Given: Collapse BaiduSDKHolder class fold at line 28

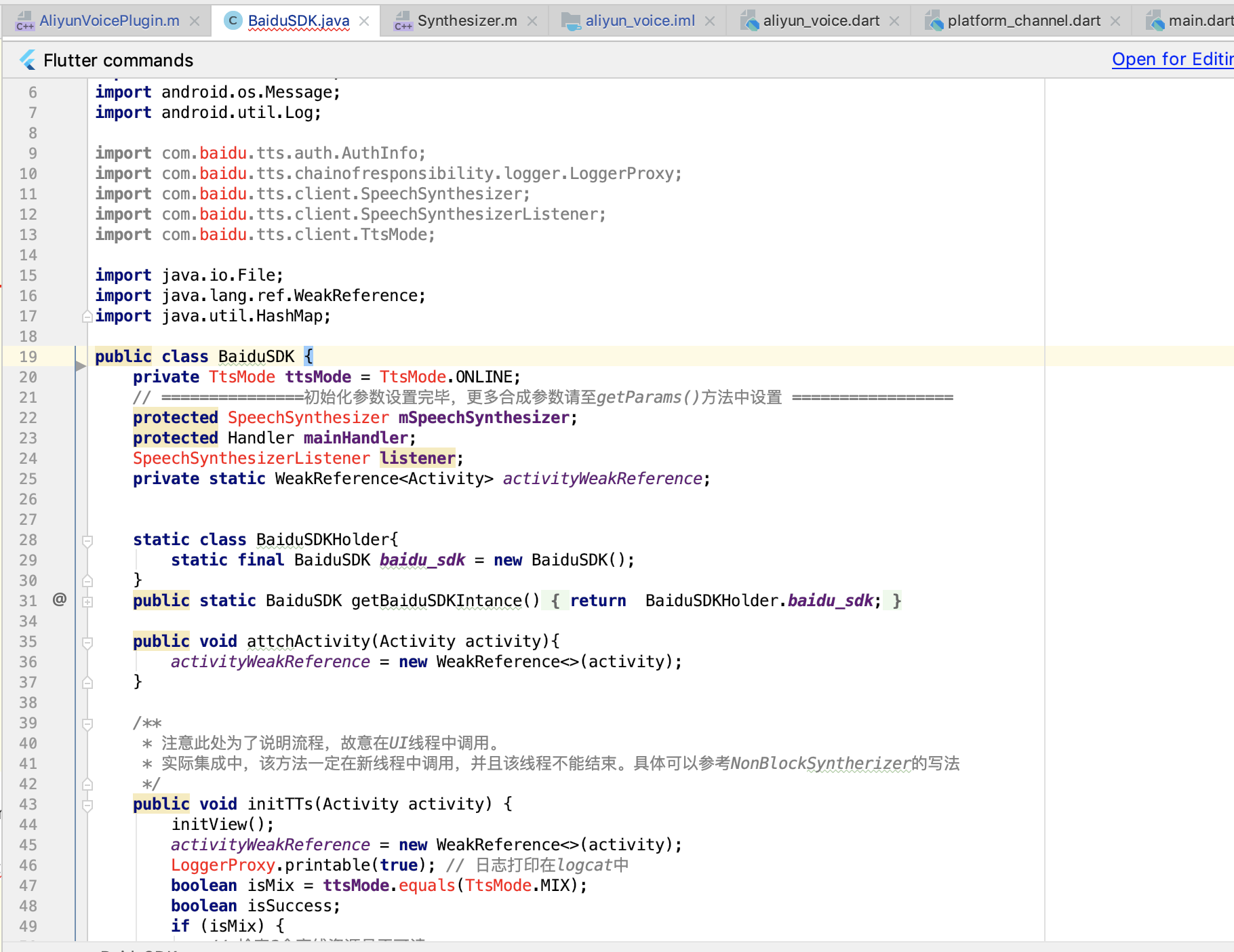Looking at the screenshot, I should tap(87, 540).
